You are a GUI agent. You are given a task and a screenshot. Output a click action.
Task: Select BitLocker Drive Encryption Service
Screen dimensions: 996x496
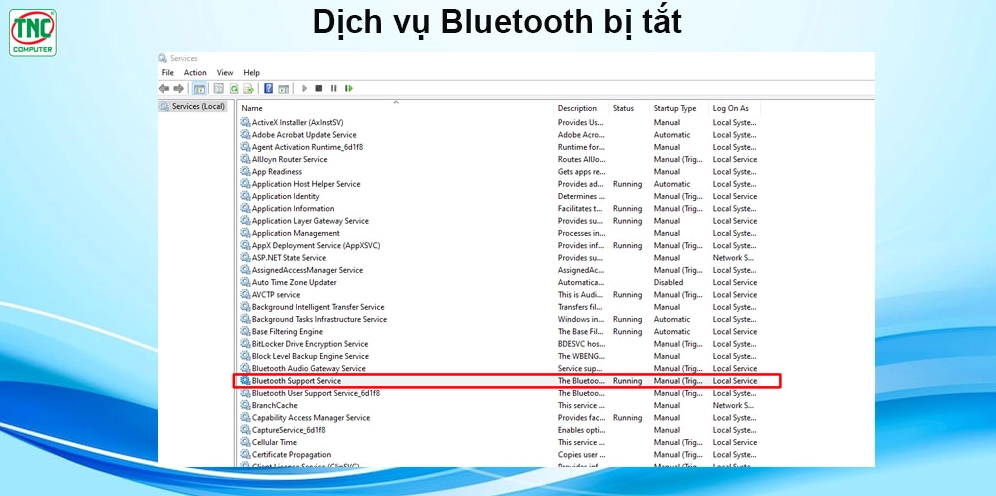pos(310,344)
